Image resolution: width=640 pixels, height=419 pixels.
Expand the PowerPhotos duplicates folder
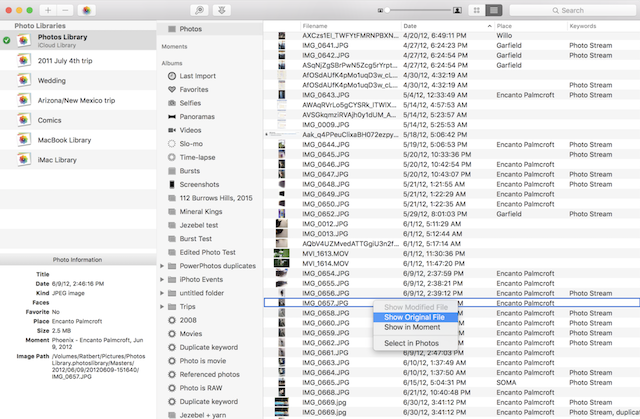[162, 265]
